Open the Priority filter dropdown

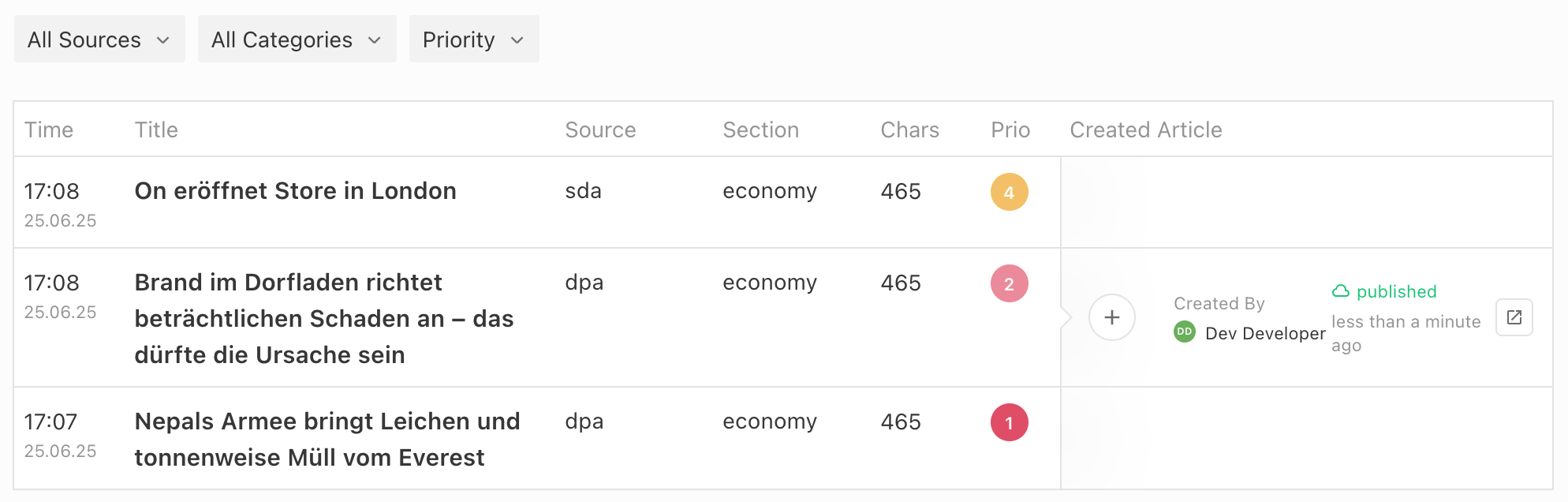473,39
